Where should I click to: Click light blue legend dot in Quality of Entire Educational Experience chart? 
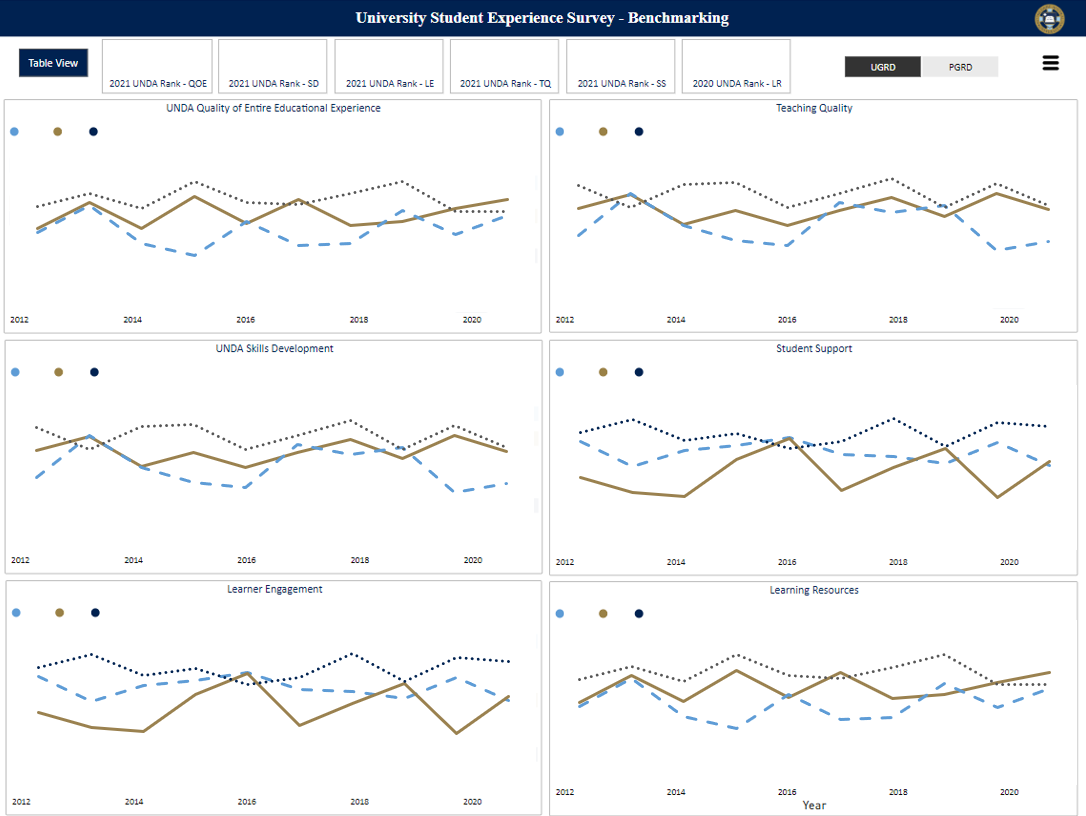click(x=15, y=132)
